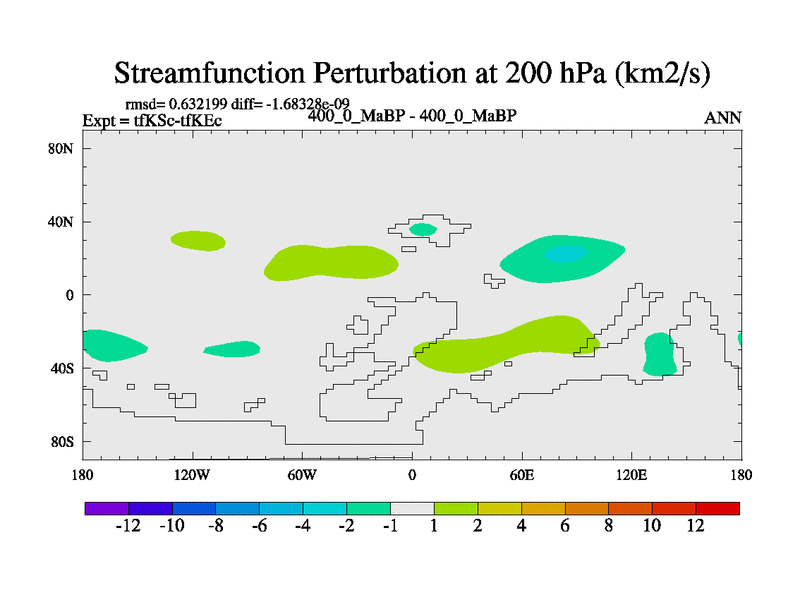Click the ANN label above the plot
The image size is (800, 600).
723,118
